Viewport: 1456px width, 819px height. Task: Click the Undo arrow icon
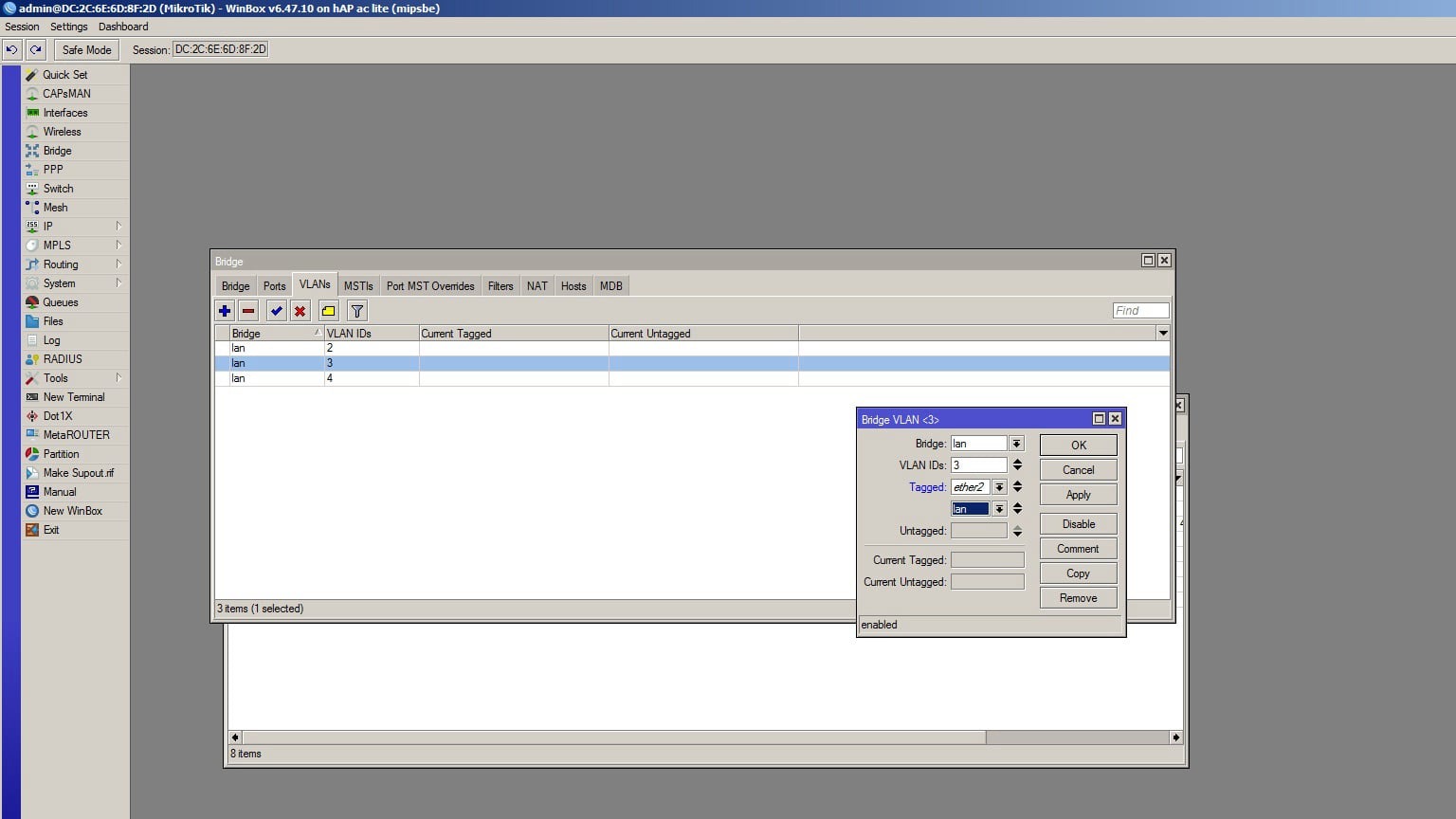pyautogui.click(x=12, y=49)
